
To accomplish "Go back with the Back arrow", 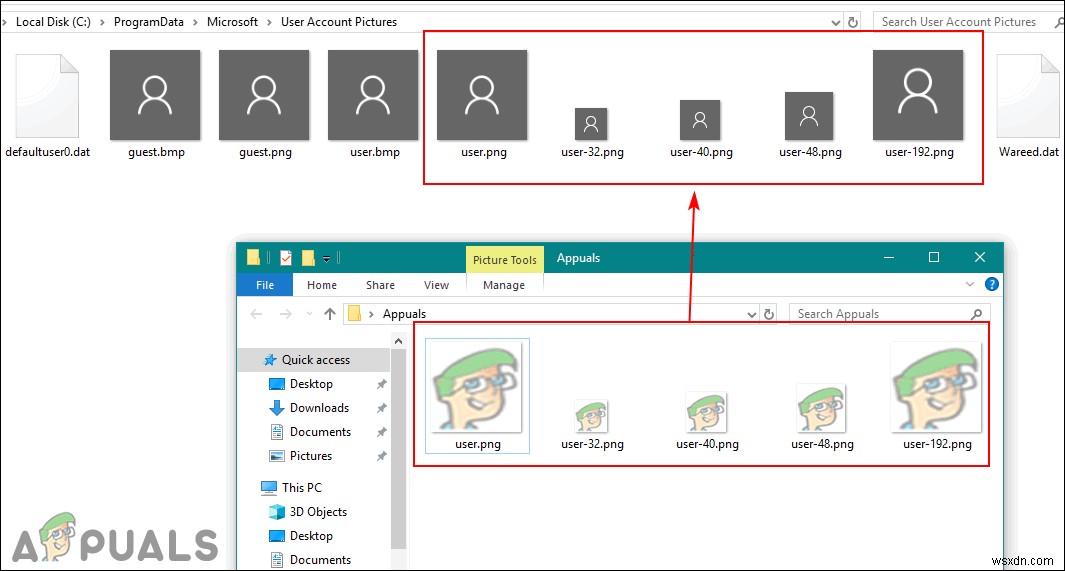I will click(256, 314).
